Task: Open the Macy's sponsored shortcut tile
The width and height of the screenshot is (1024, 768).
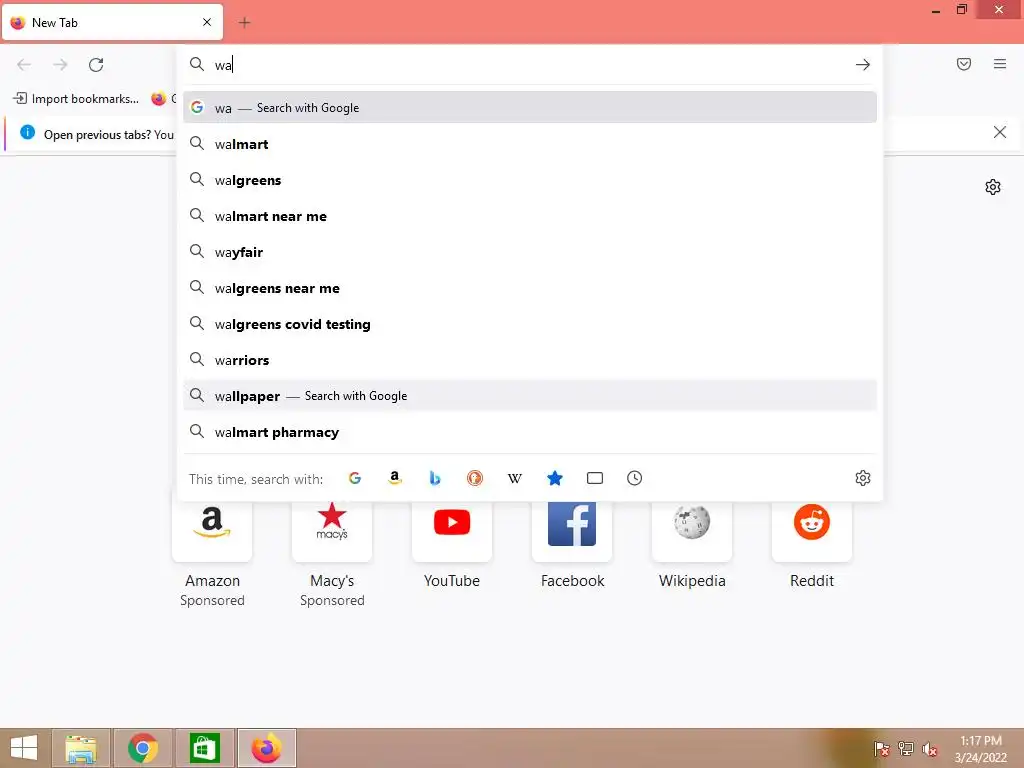Action: pyautogui.click(x=332, y=532)
